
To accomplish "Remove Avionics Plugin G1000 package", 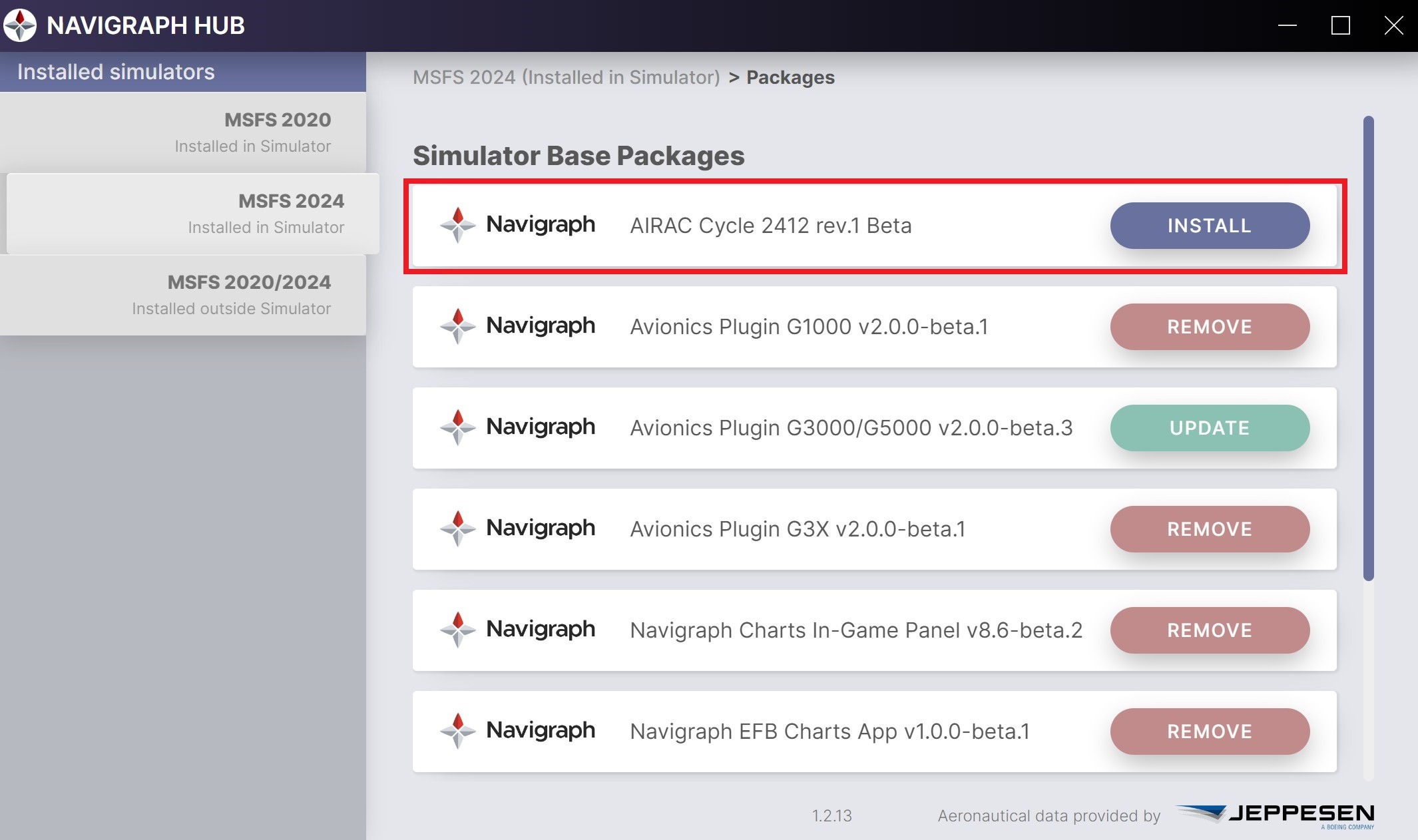I will point(1210,327).
